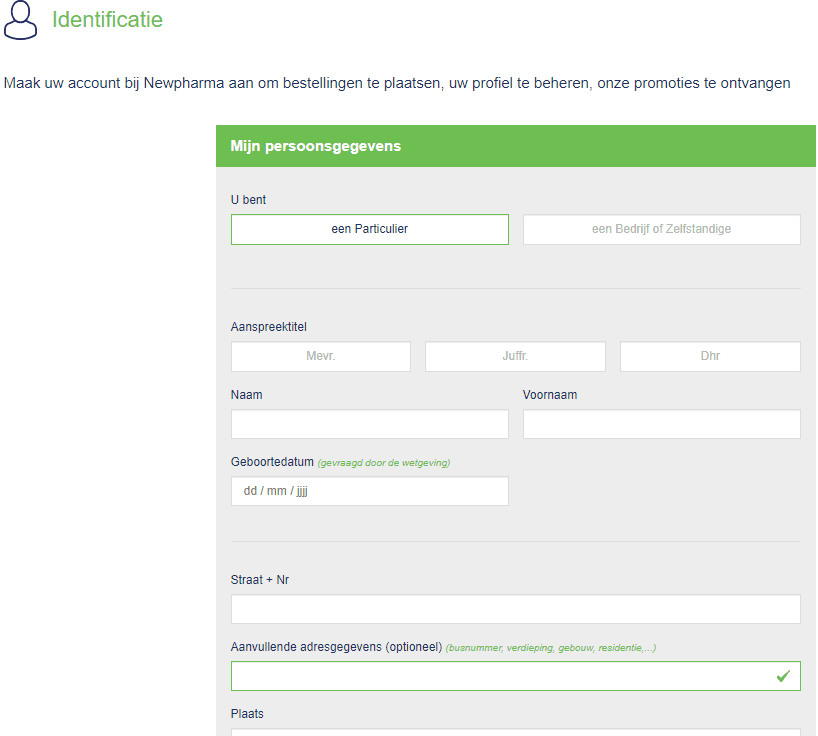The height and width of the screenshot is (736, 818).
Task: Click the Geboortedatum dd / mm / jjjj field
Action: coord(369,491)
